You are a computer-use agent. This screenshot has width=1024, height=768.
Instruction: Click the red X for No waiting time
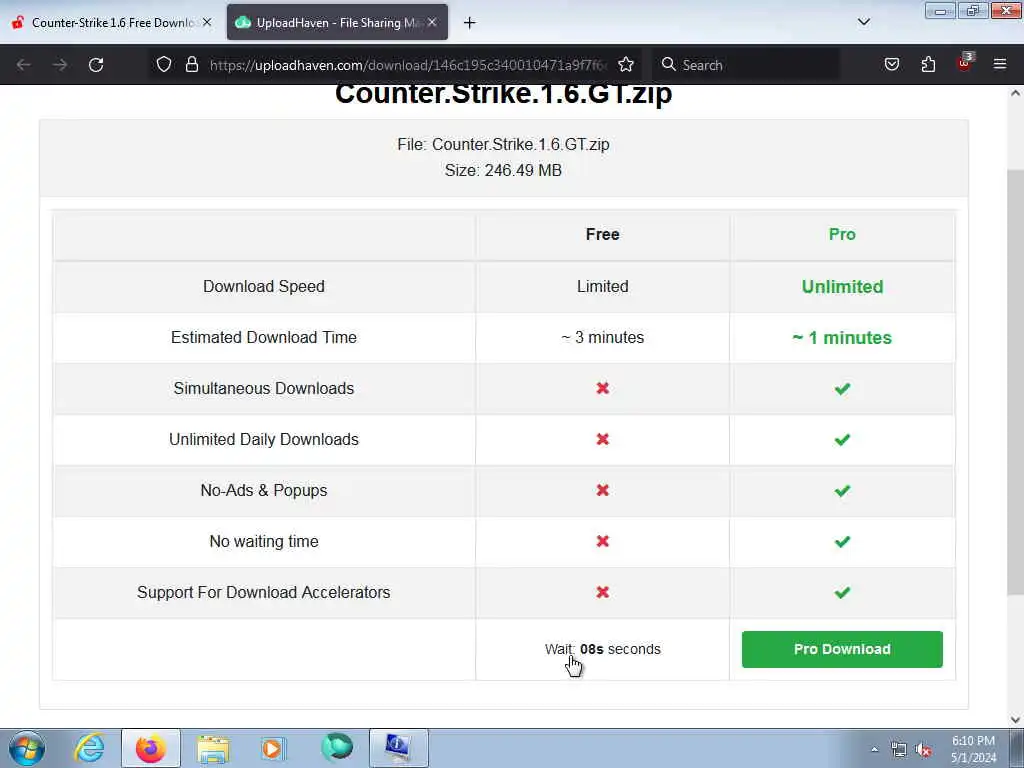coord(603,541)
